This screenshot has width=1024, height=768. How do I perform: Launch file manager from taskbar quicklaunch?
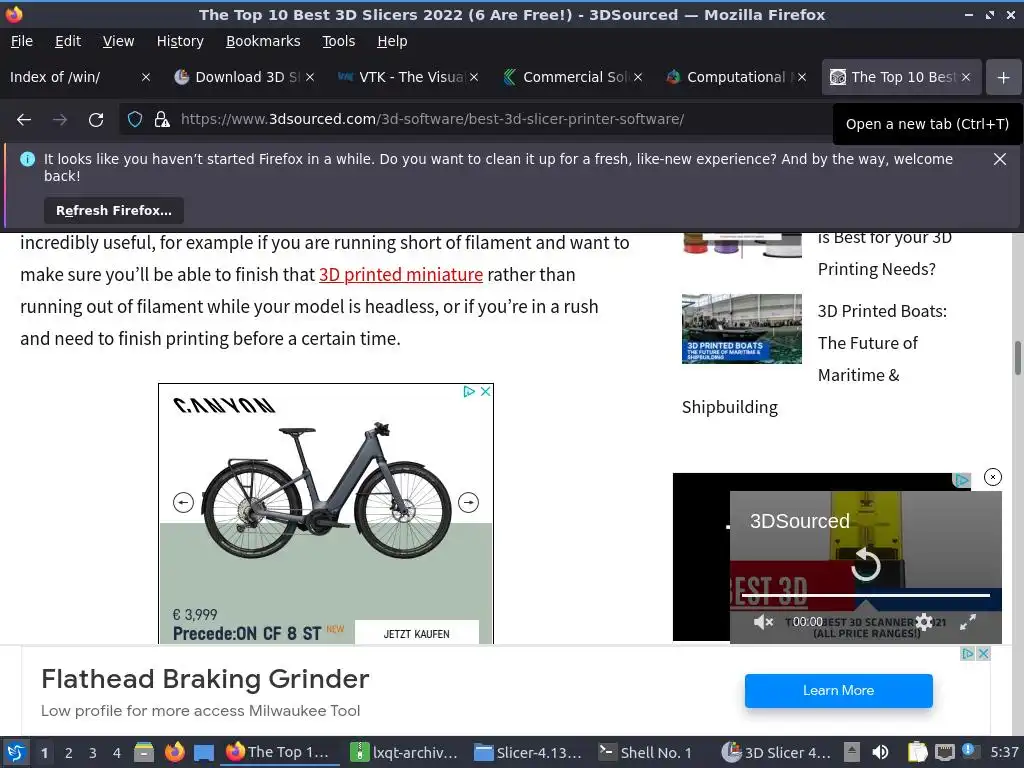(x=144, y=753)
